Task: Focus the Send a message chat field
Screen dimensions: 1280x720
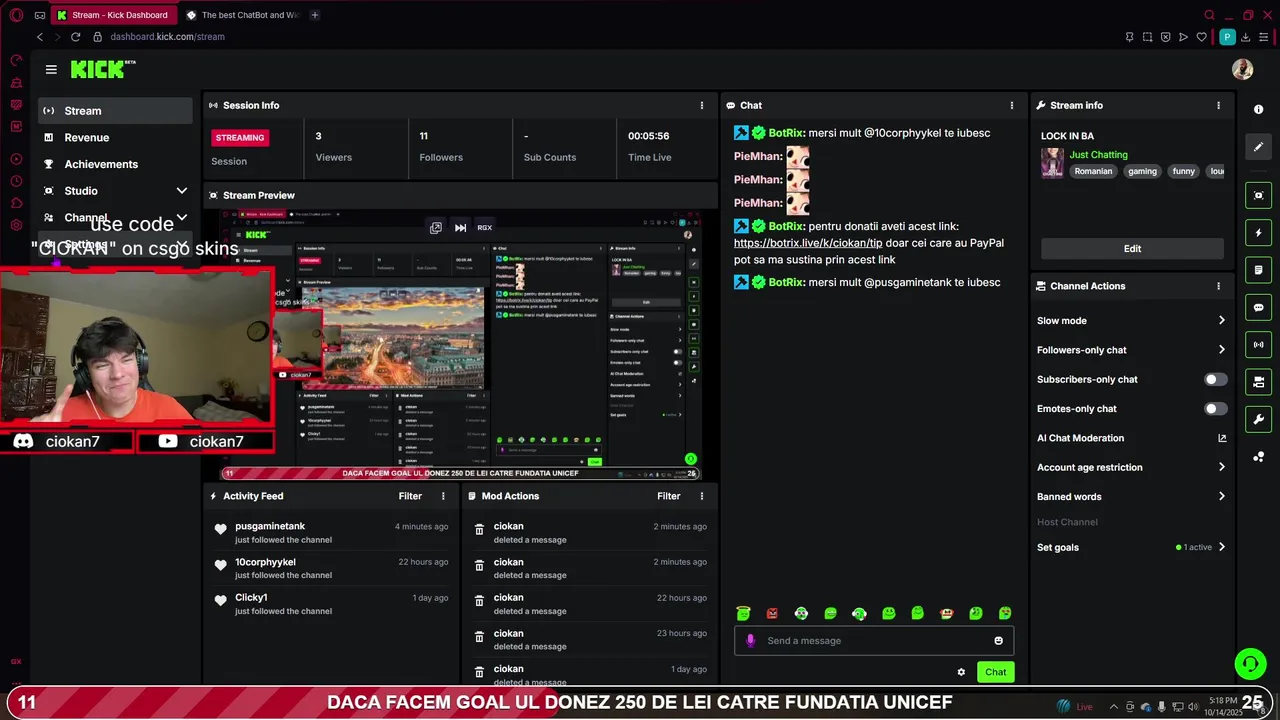Action: click(874, 641)
